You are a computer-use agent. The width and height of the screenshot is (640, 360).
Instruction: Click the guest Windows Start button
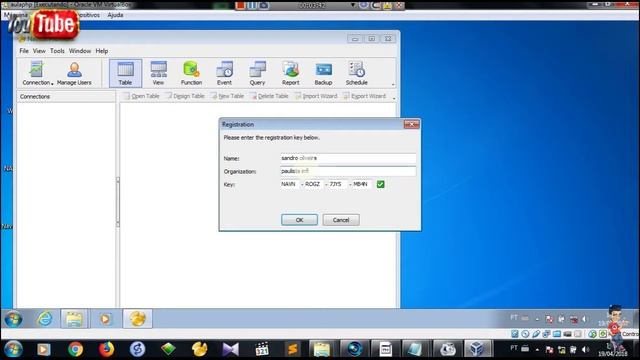click(x=13, y=319)
